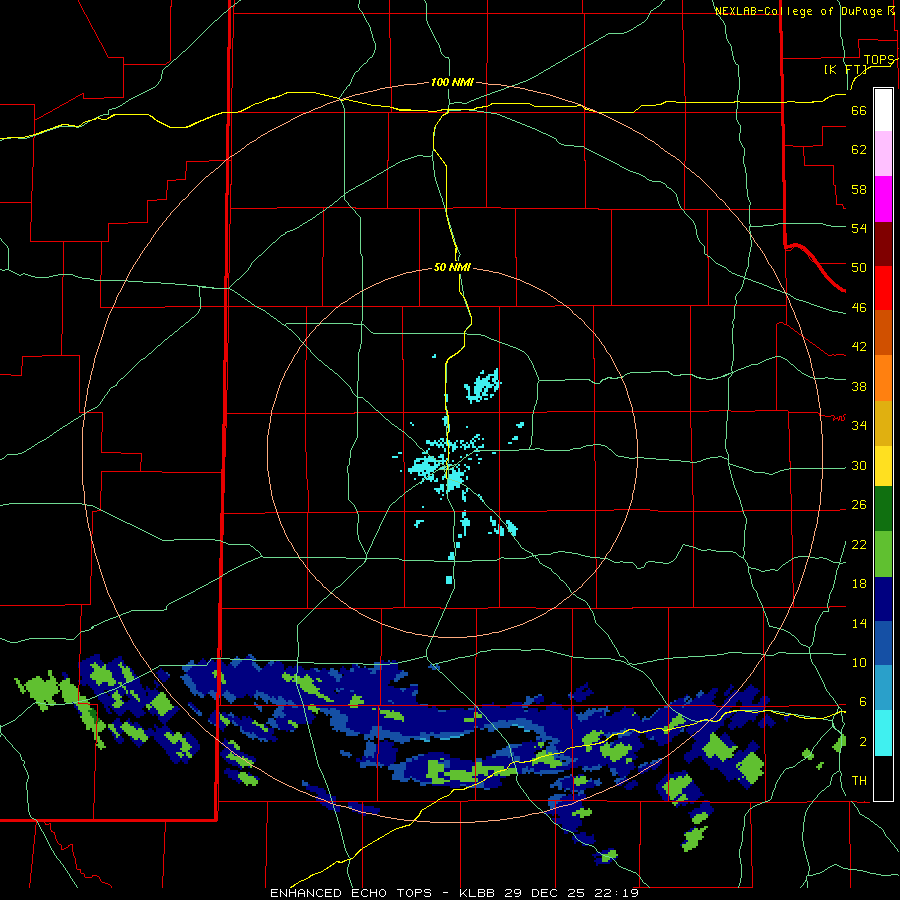Image resolution: width=900 pixels, height=900 pixels.
Task: Select the dark orange legend band
Action: 883,333
